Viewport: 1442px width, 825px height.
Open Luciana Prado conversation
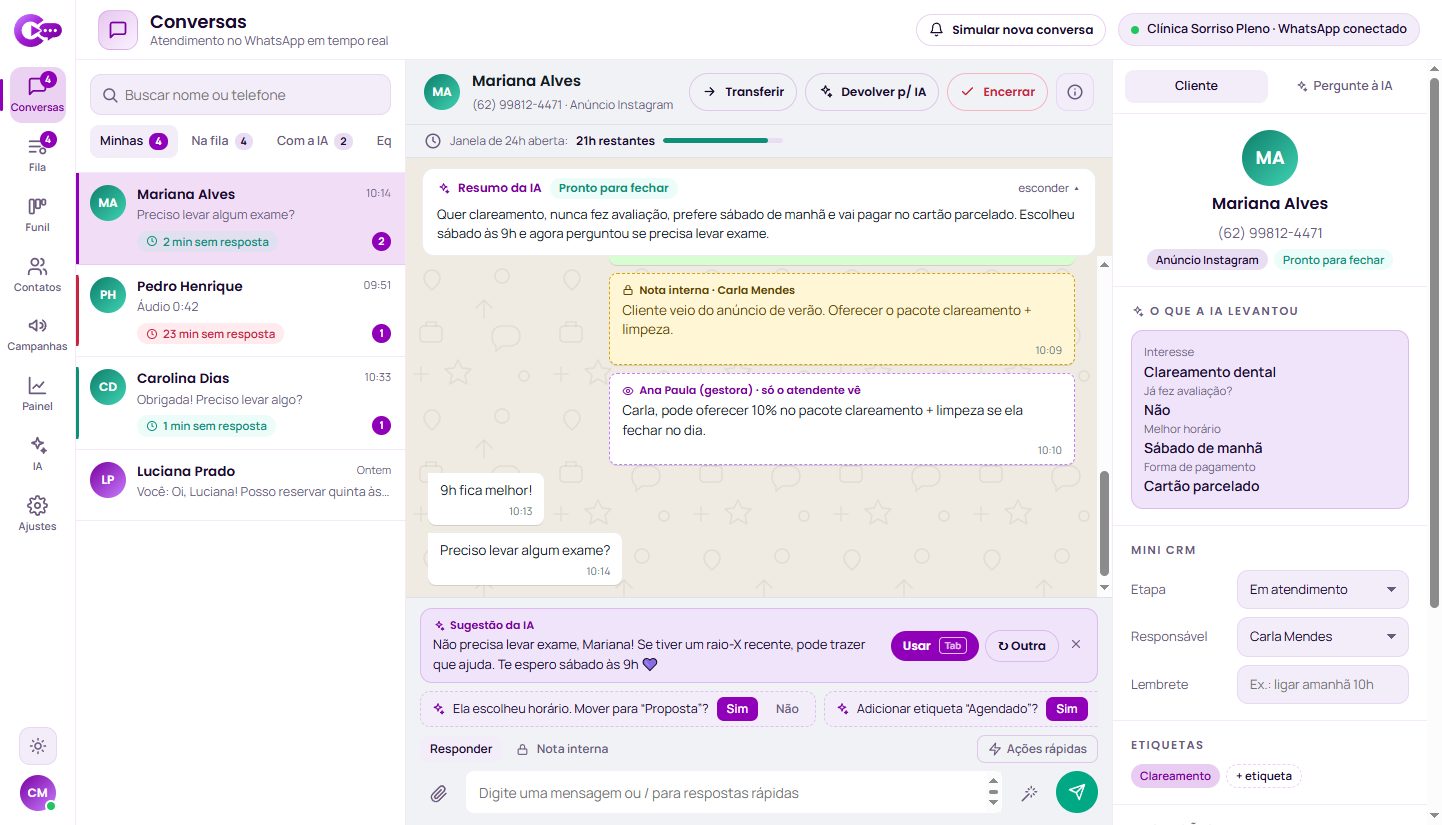click(240, 485)
